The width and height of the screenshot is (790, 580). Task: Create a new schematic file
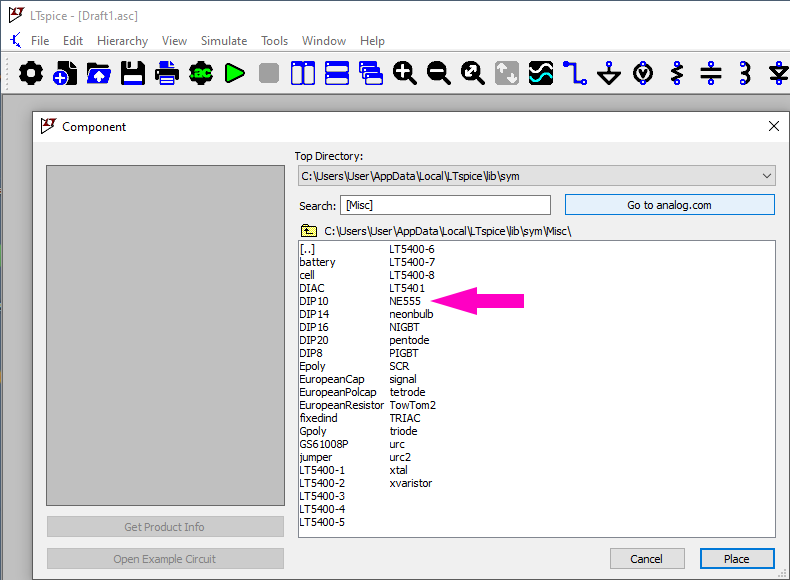tap(65, 74)
